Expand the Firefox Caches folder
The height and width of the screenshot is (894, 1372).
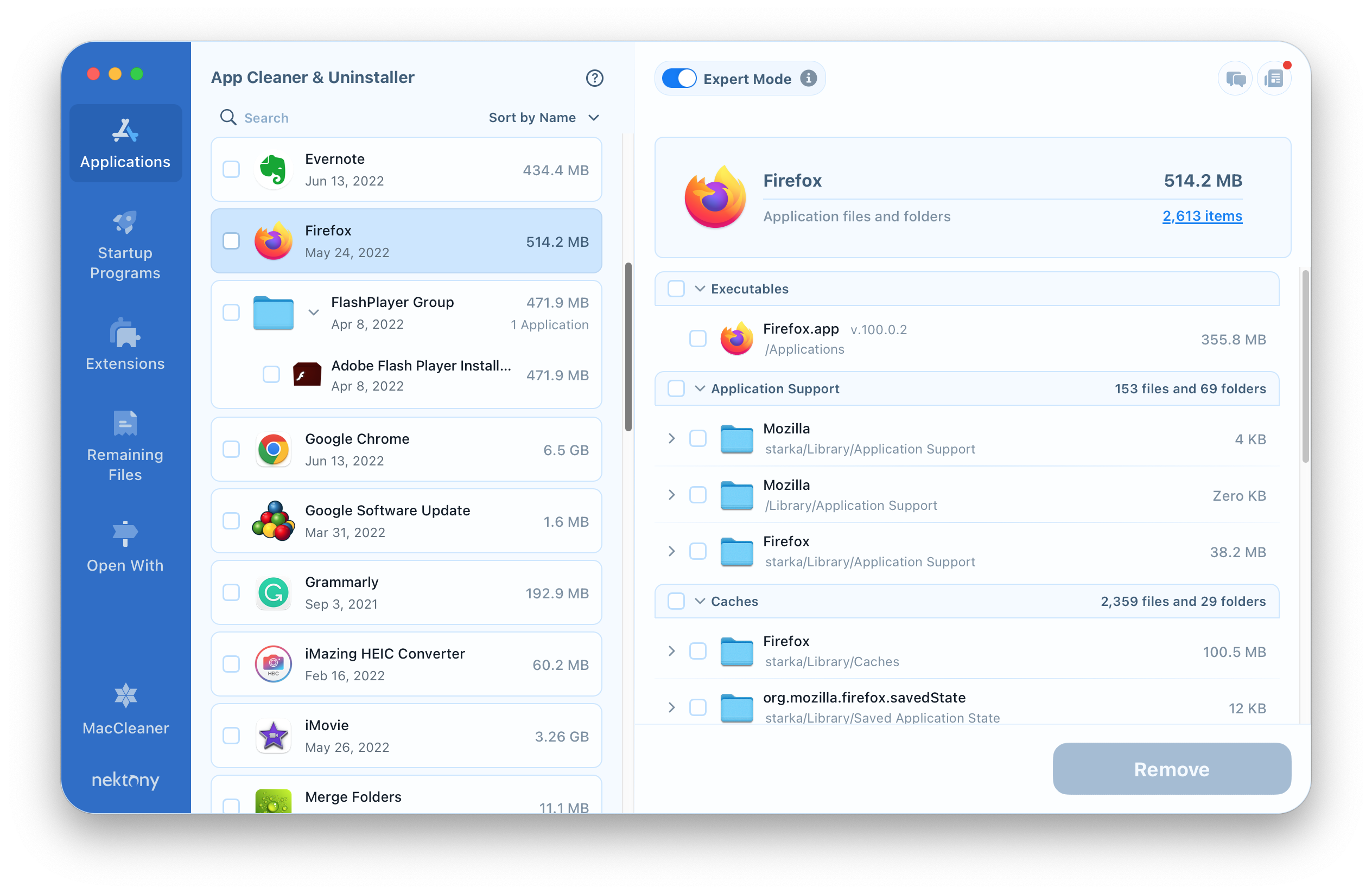coord(670,651)
